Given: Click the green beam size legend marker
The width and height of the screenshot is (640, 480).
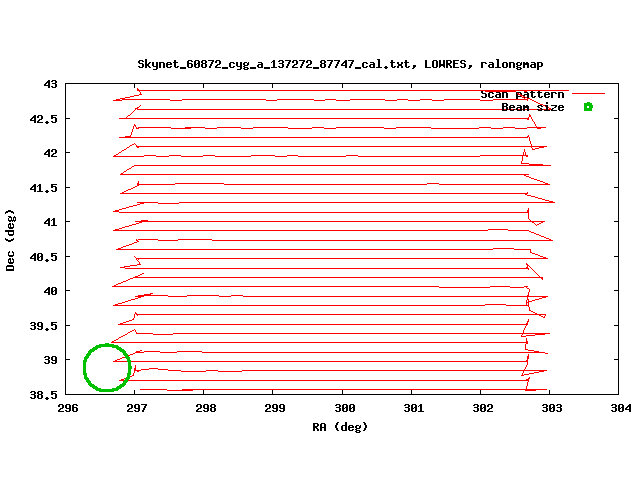Looking at the screenshot, I should click(588, 107).
